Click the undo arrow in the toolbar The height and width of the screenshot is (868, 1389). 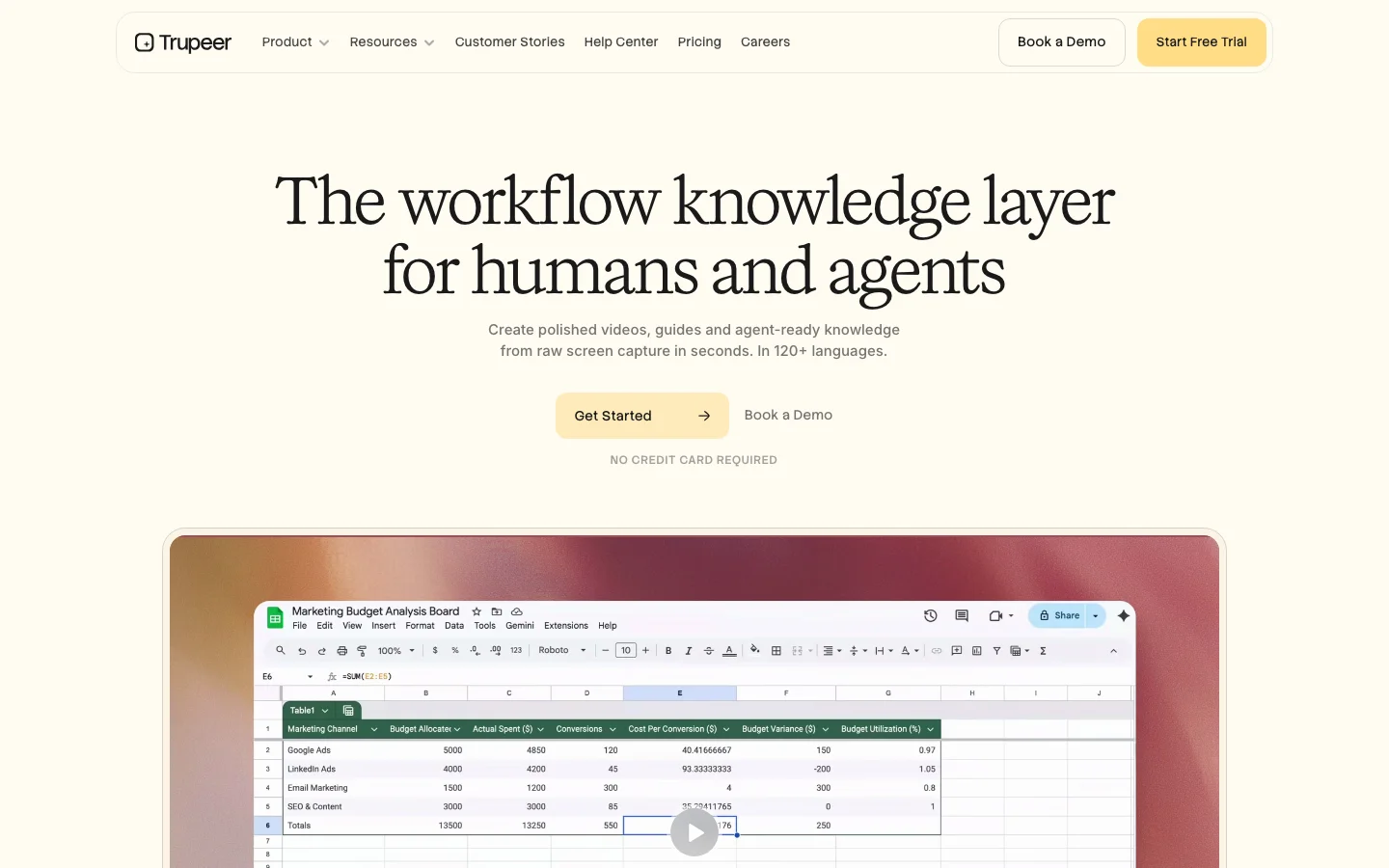click(302, 651)
